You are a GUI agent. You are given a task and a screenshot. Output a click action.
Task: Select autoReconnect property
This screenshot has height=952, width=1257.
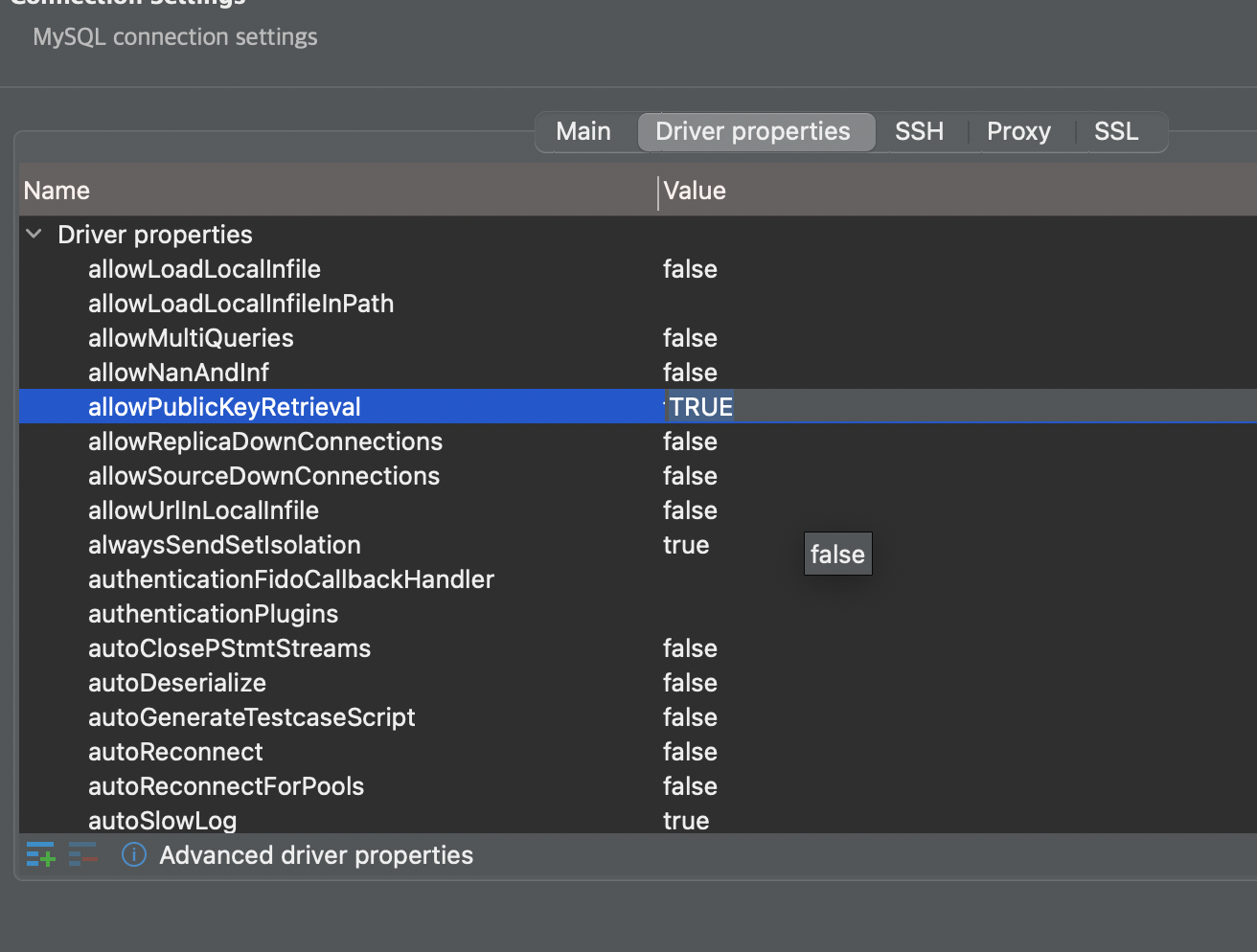coord(175,752)
